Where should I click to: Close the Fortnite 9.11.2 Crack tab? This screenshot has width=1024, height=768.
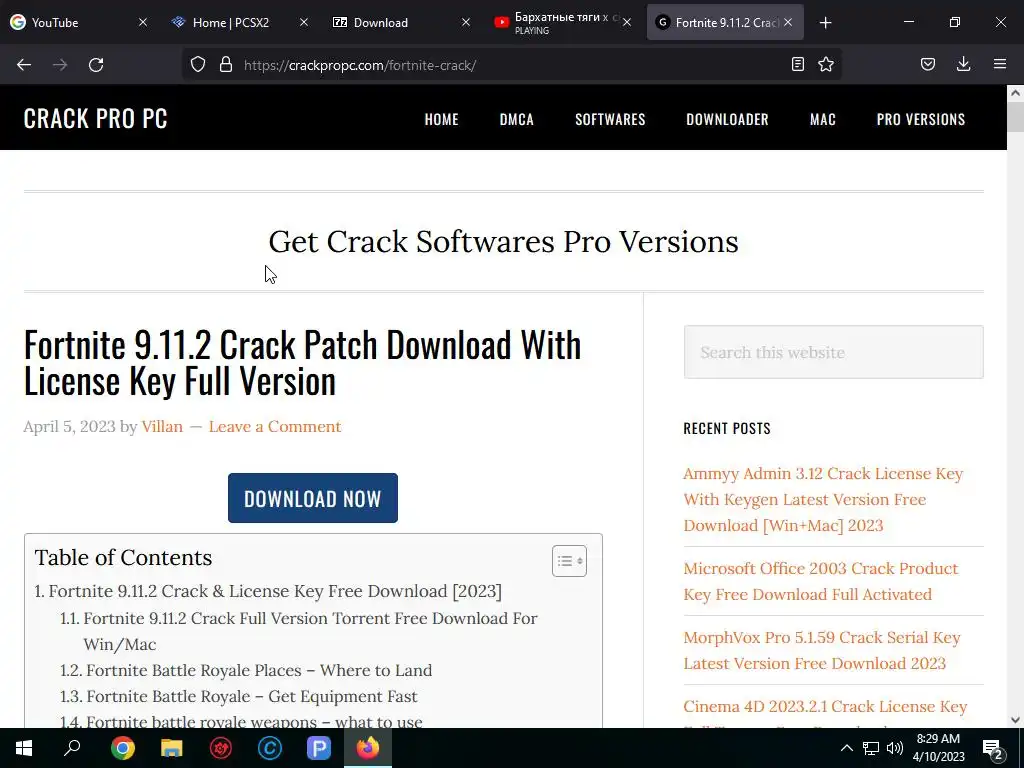(788, 22)
